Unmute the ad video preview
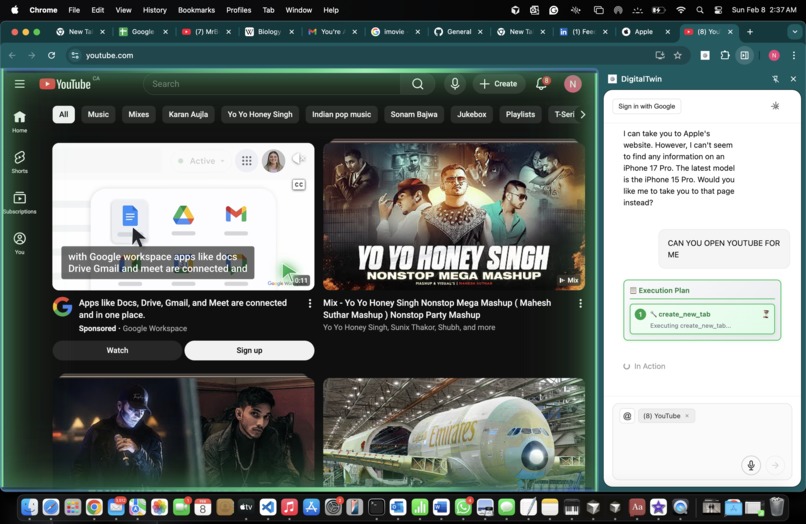This screenshot has width=806, height=524. 298,159
